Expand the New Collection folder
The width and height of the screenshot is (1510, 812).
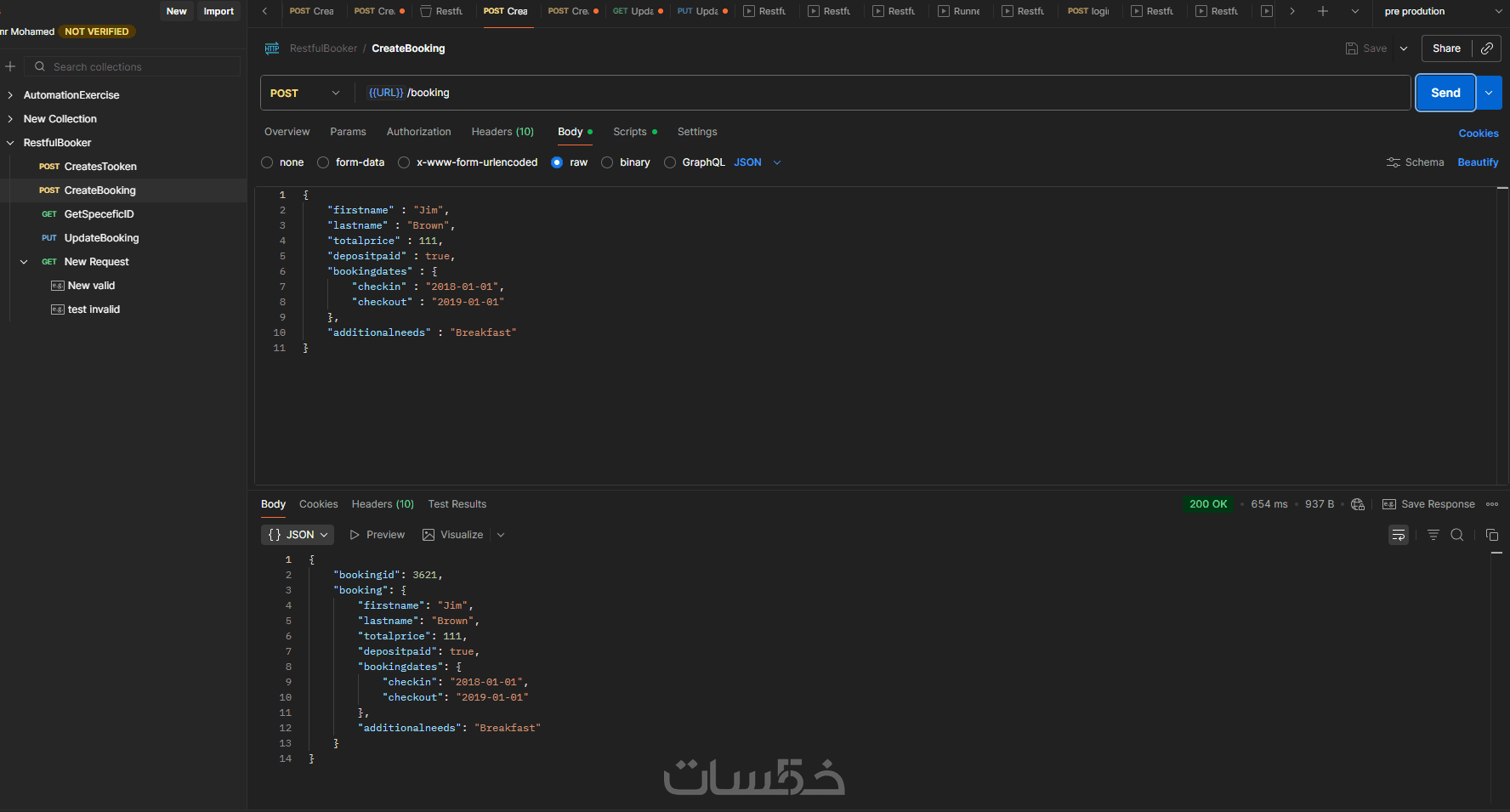10,119
